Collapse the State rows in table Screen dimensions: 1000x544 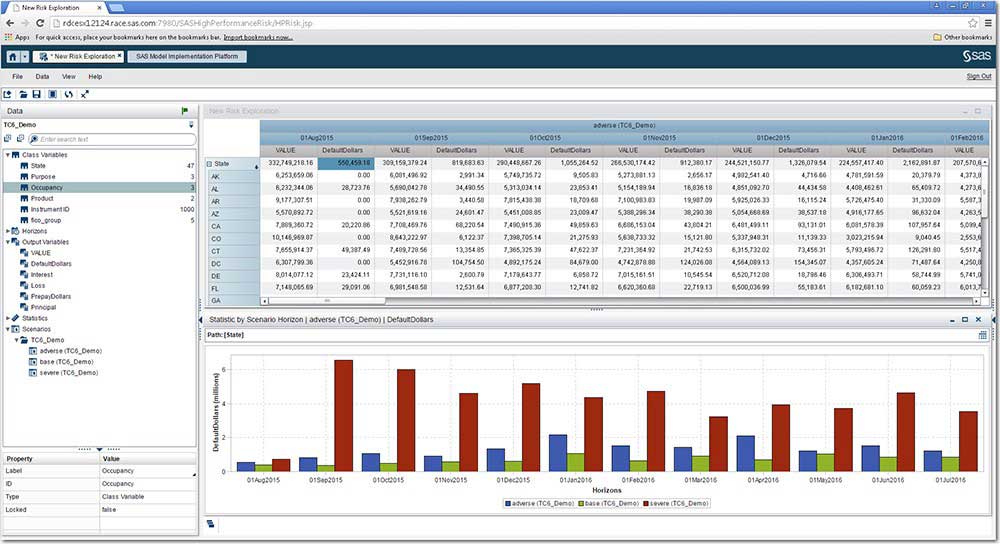click(209, 164)
